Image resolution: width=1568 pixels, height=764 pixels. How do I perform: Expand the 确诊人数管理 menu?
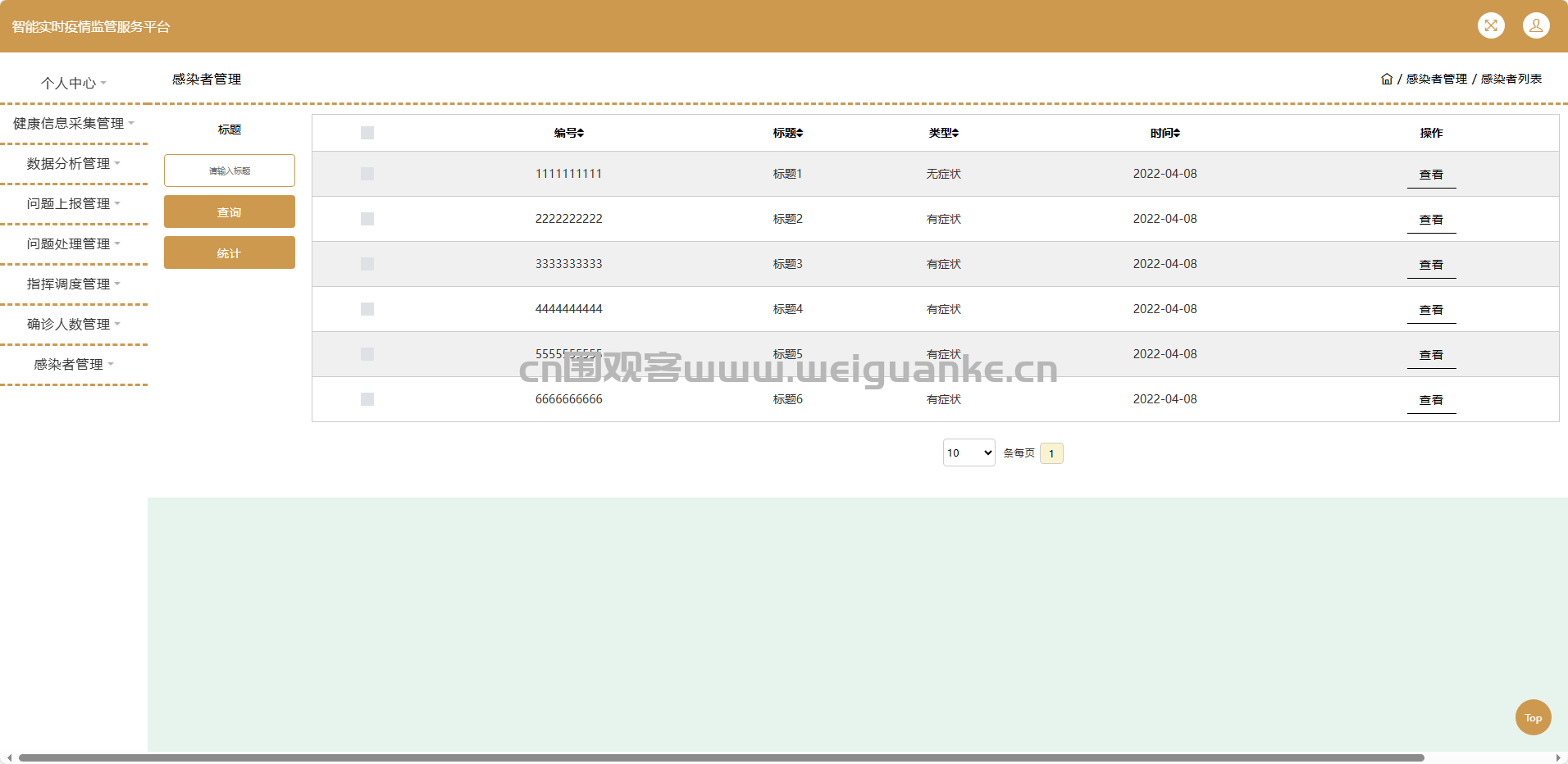74,324
